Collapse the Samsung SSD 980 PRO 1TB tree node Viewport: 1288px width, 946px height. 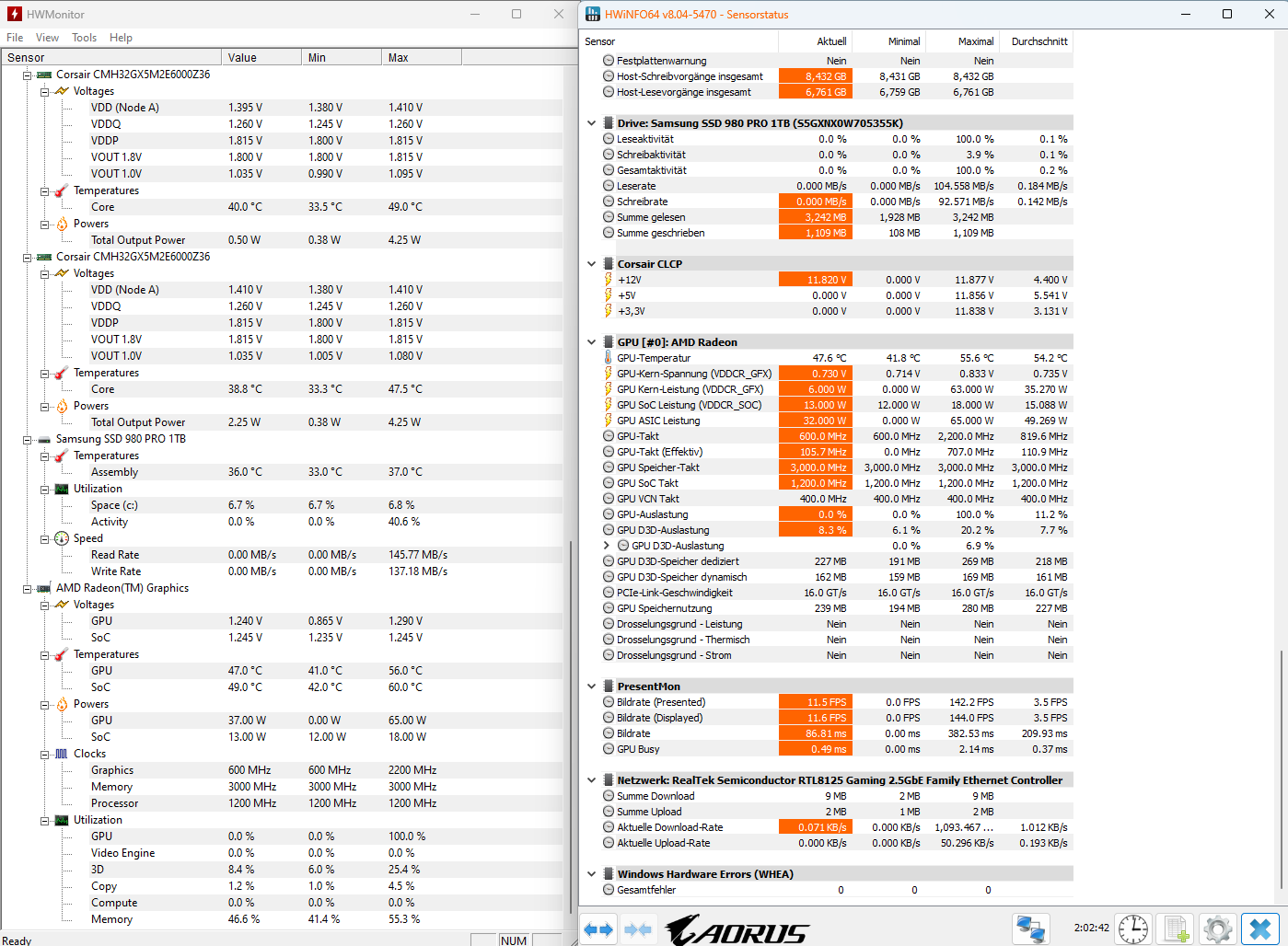(28, 440)
